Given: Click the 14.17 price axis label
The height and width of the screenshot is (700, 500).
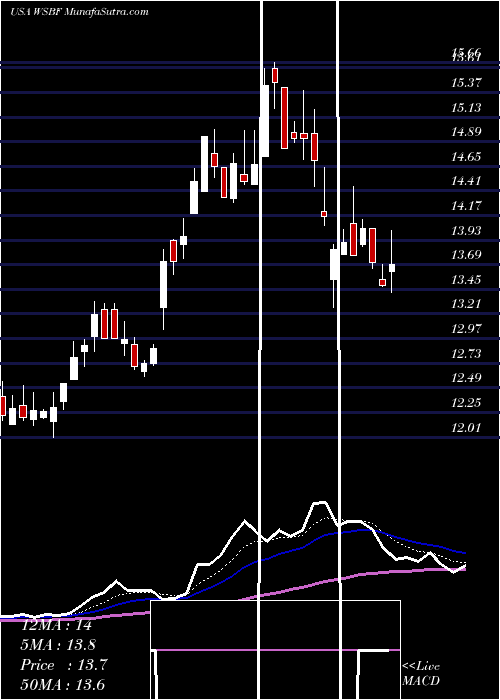Looking at the screenshot, I should (x=467, y=206).
